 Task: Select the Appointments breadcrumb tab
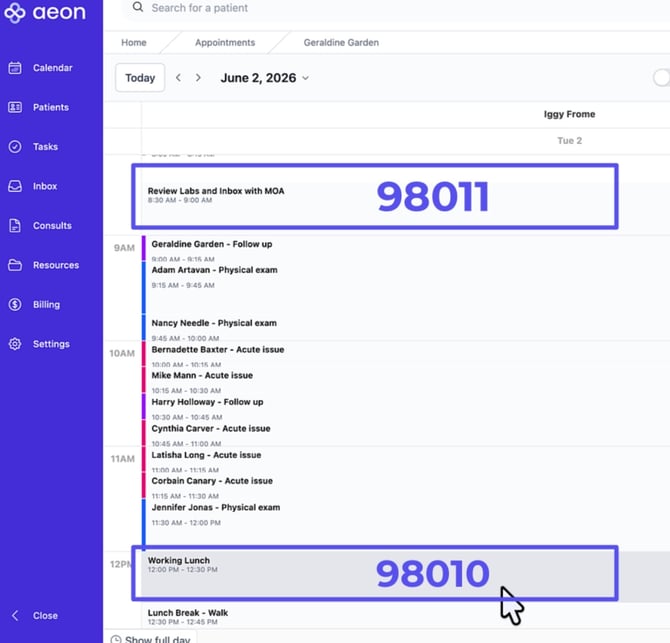(x=225, y=42)
